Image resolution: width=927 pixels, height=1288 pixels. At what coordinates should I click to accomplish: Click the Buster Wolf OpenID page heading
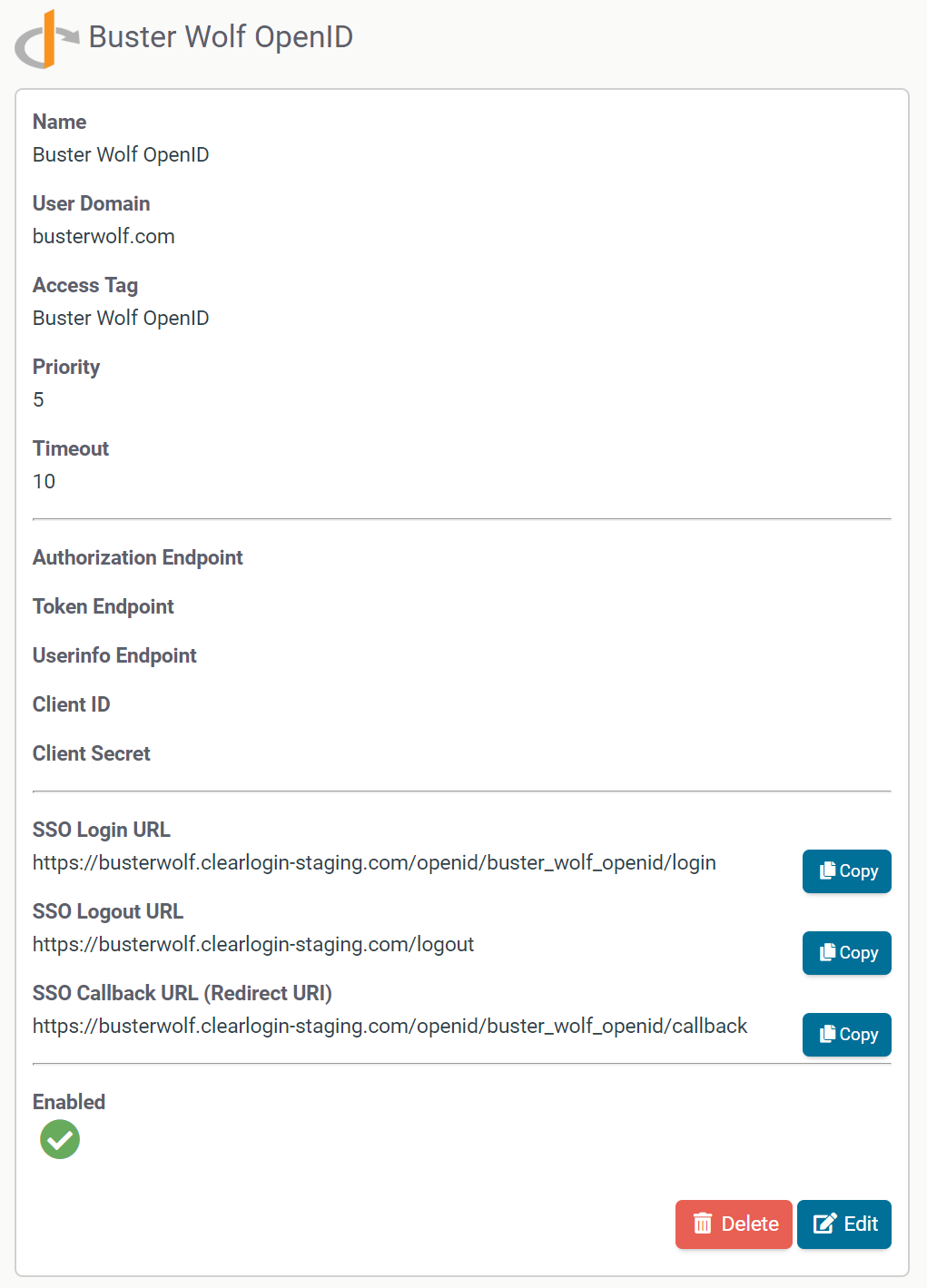click(221, 37)
